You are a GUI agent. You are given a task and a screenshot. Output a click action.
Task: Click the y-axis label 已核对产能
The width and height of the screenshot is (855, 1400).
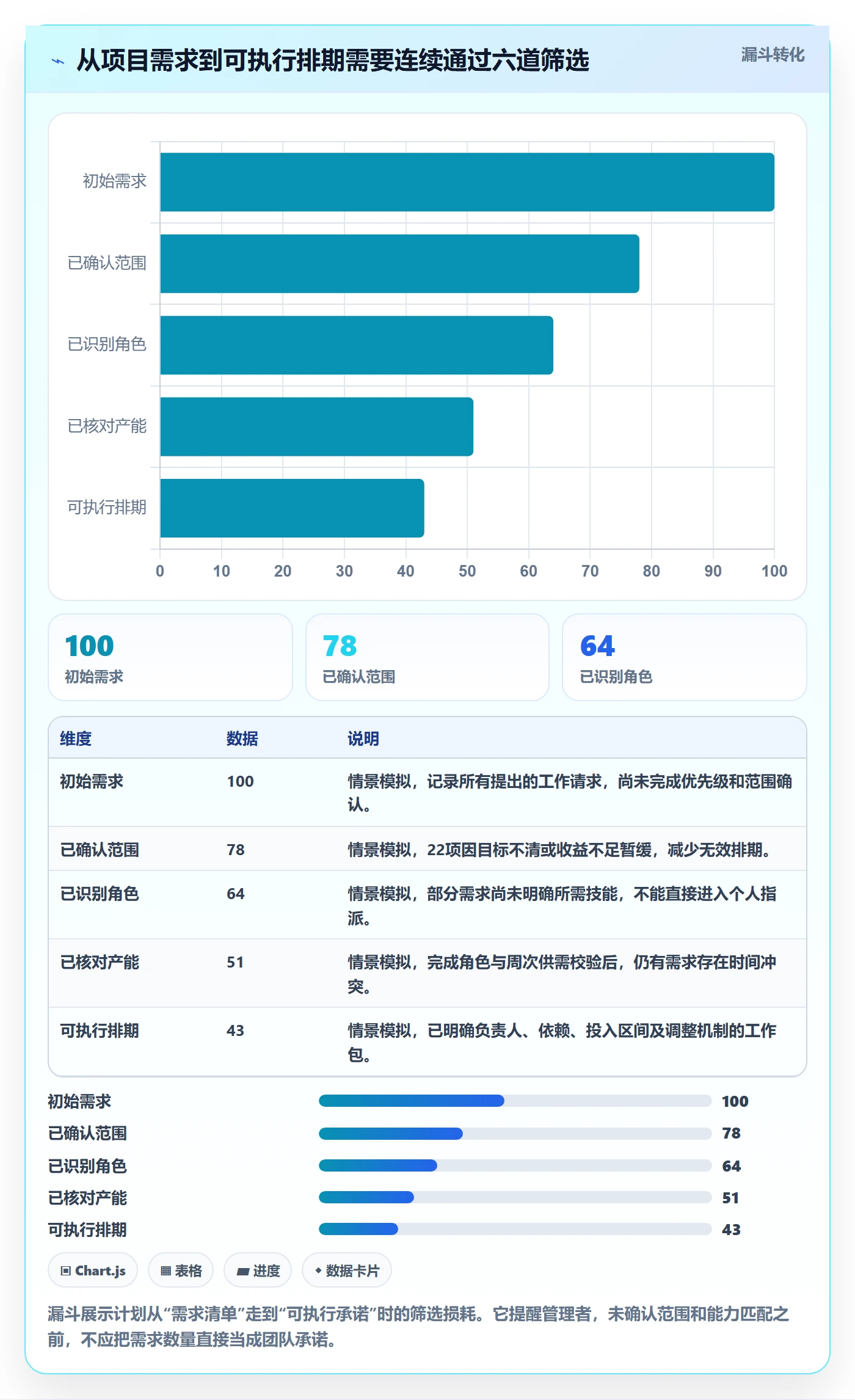[107, 426]
